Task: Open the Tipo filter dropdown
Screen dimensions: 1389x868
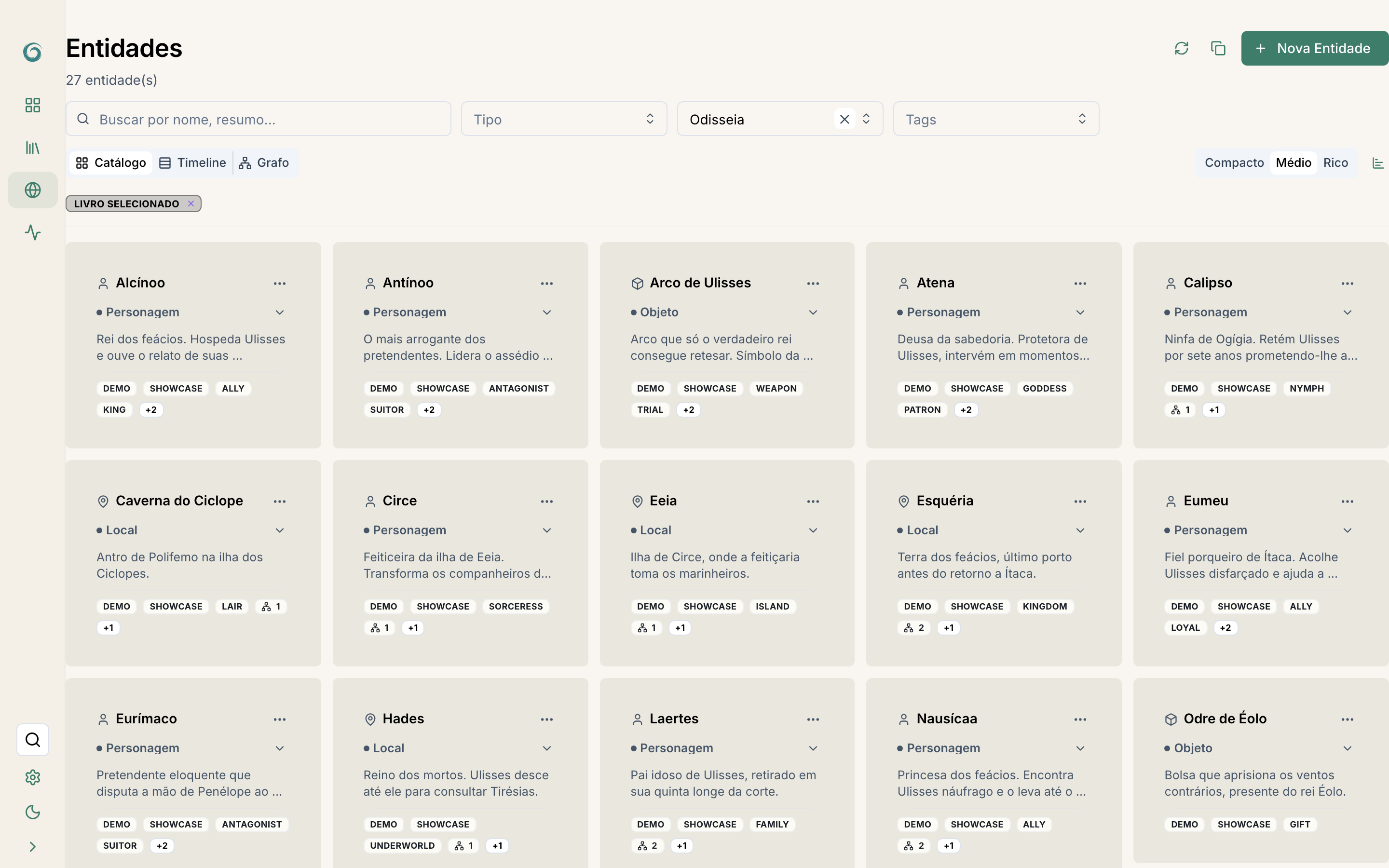Action: click(x=564, y=119)
